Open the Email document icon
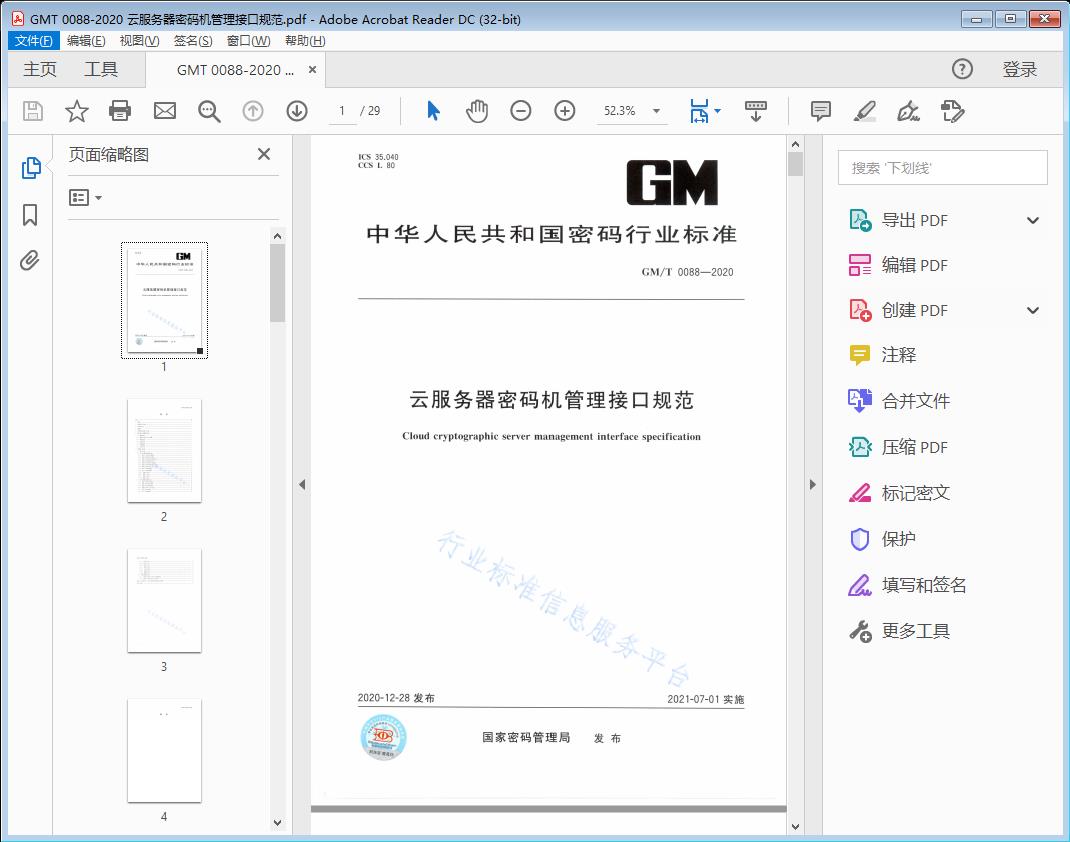The width and height of the screenshot is (1070, 842). [164, 111]
